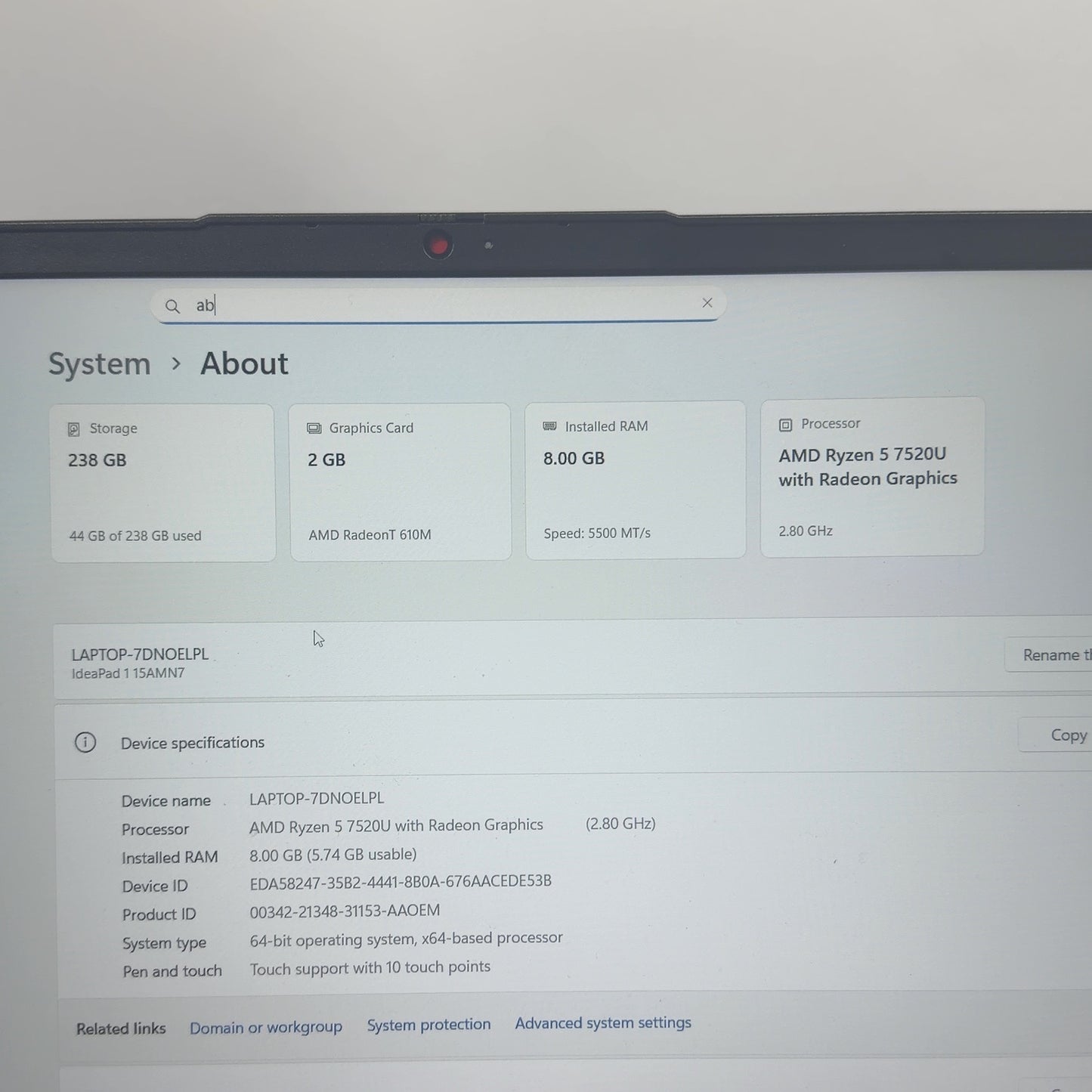Open Domain or workgroup link

(266, 1028)
